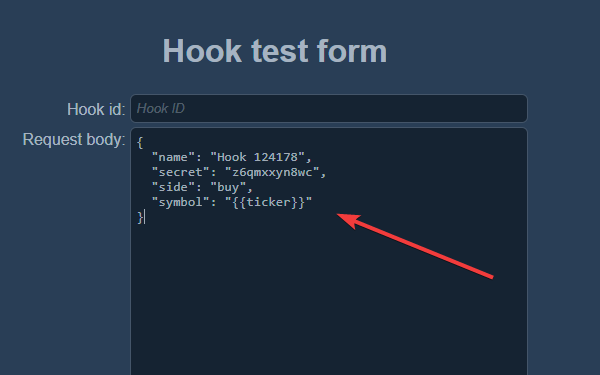Screen dimensions: 600x375
Task: Focus the Request body text area
Action: 329,251
